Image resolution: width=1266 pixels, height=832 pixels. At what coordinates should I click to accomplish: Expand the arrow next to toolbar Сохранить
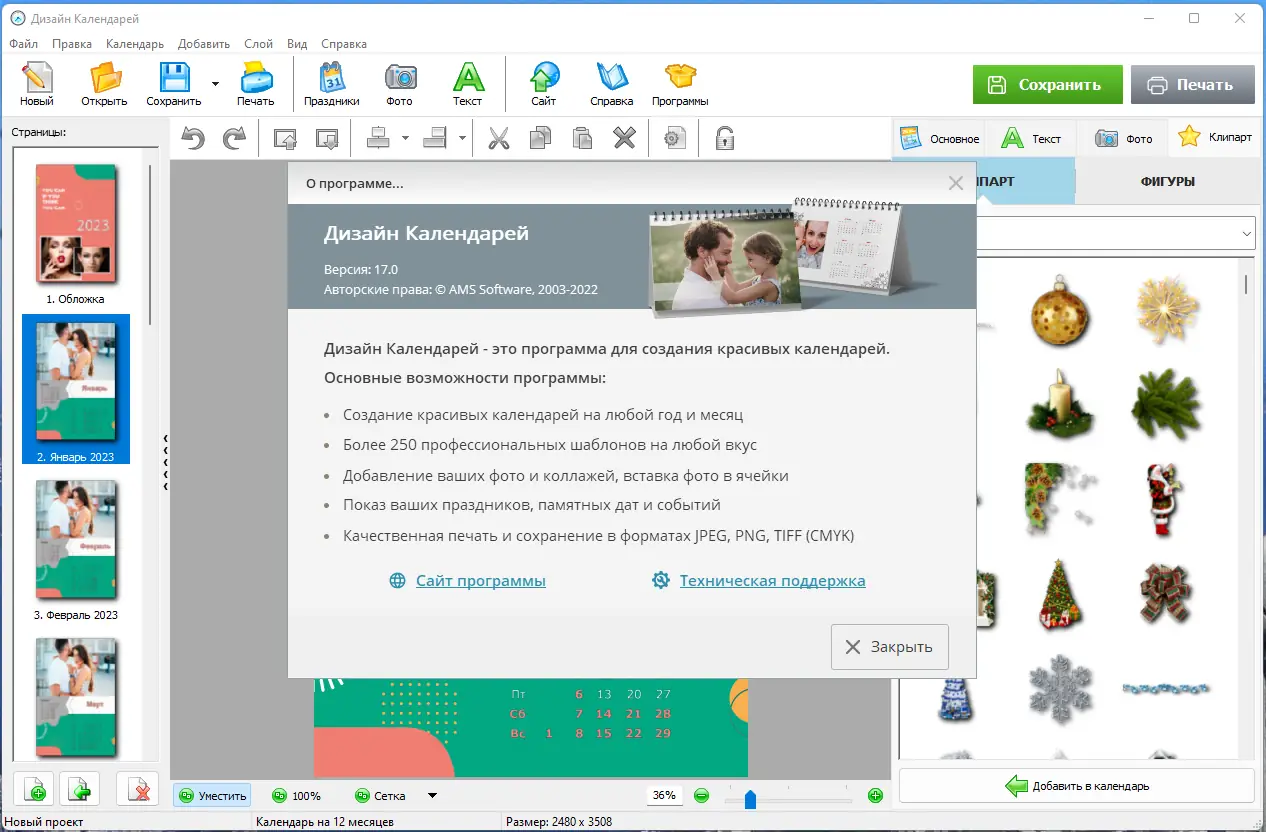pyautogui.click(x=215, y=84)
